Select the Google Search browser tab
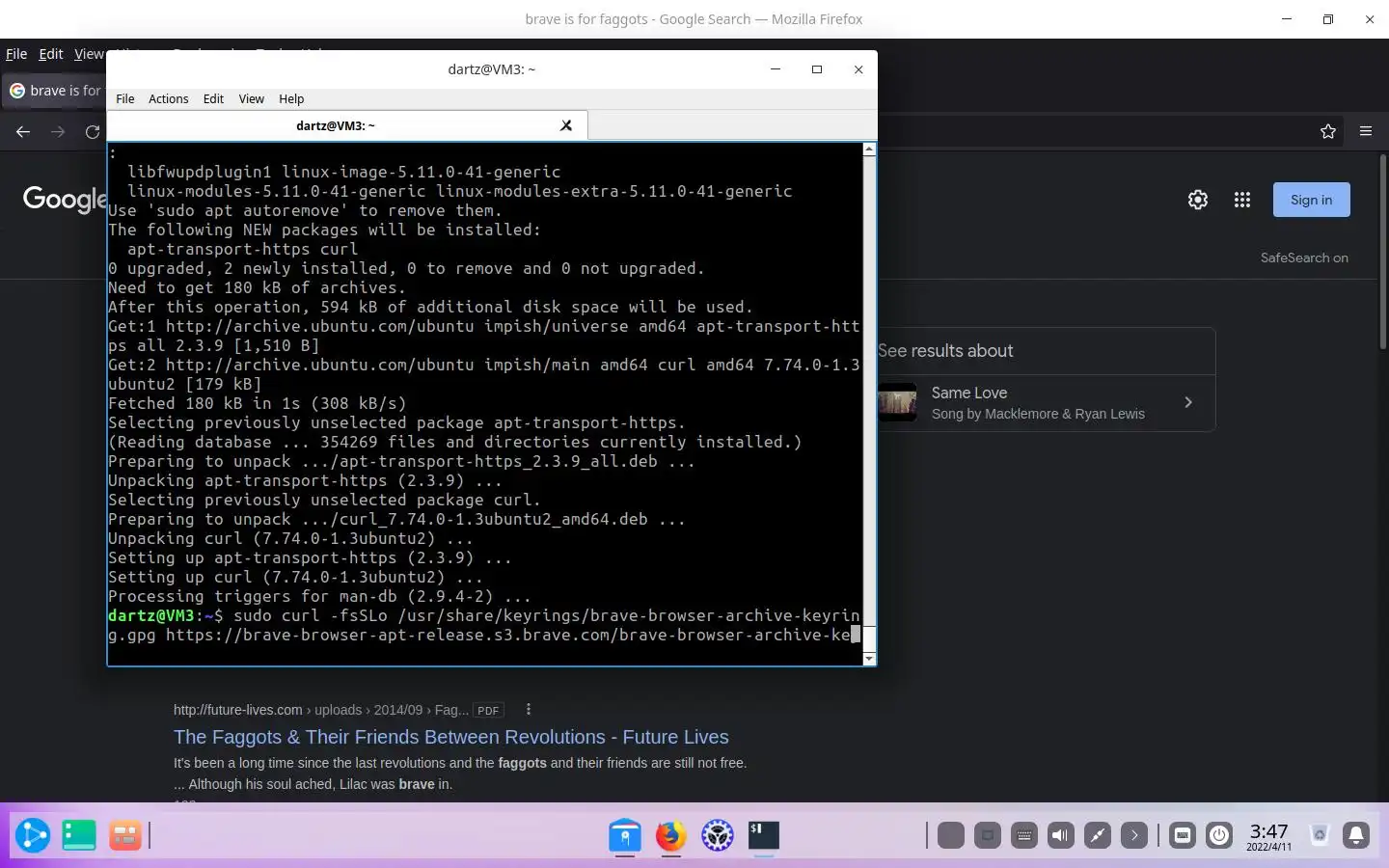 [55, 91]
